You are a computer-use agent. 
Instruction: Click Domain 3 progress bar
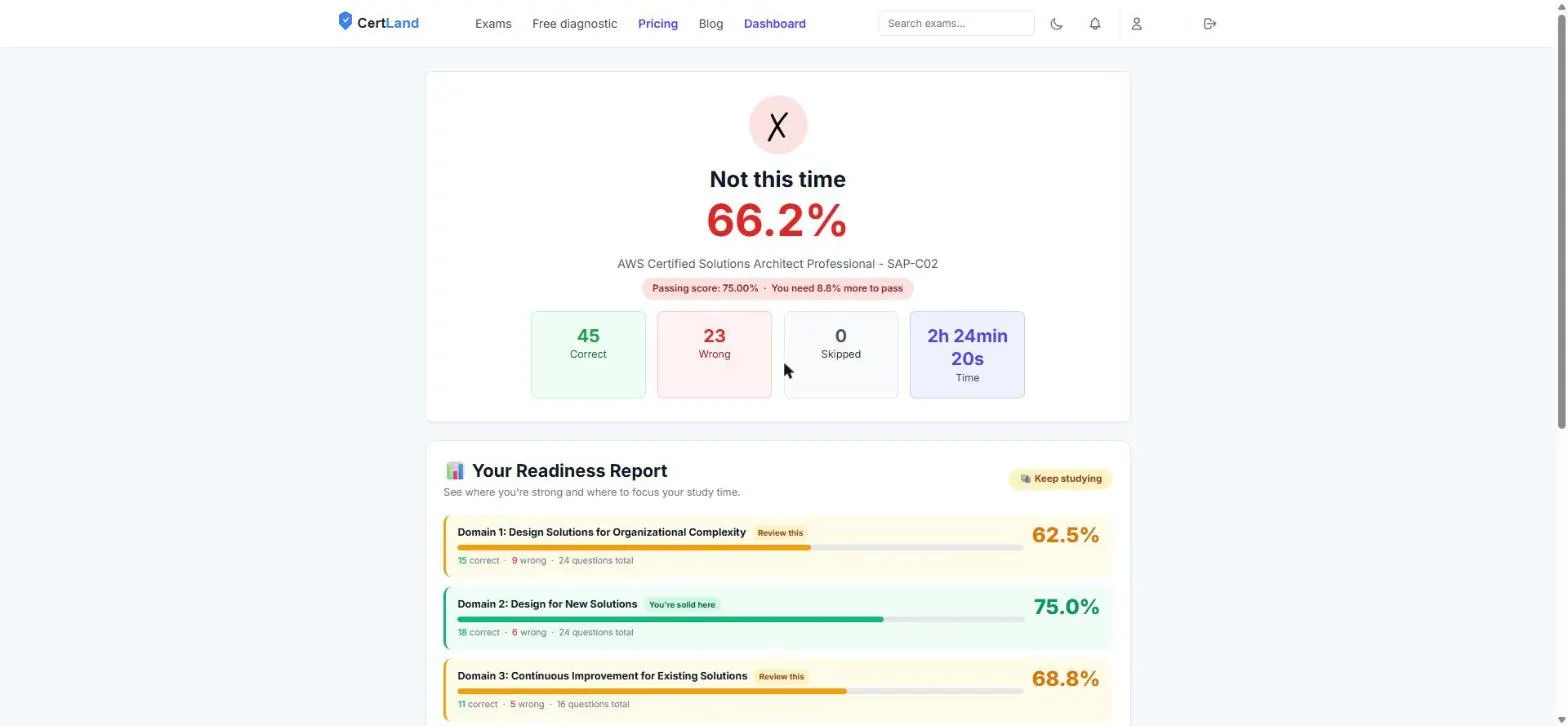740,692
